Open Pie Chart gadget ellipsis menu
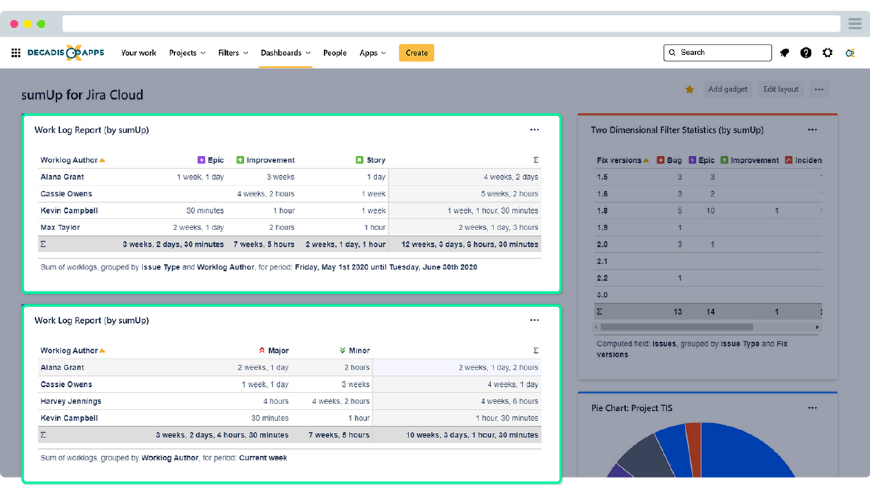870x494 pixels. pyautogui.click(x=812, y=408)
